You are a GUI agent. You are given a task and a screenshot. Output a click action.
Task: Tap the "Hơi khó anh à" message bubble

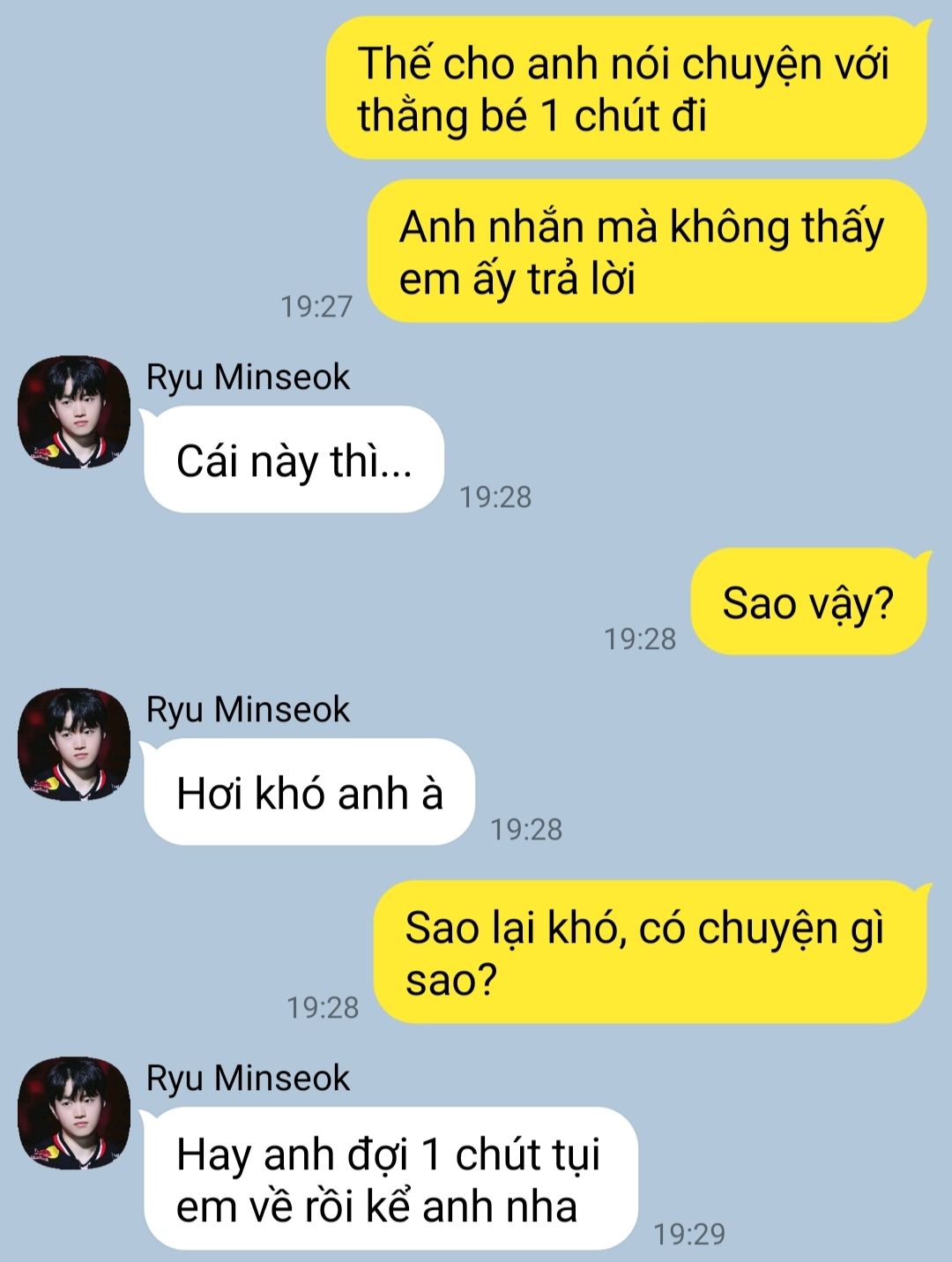(x=309, y=792)
